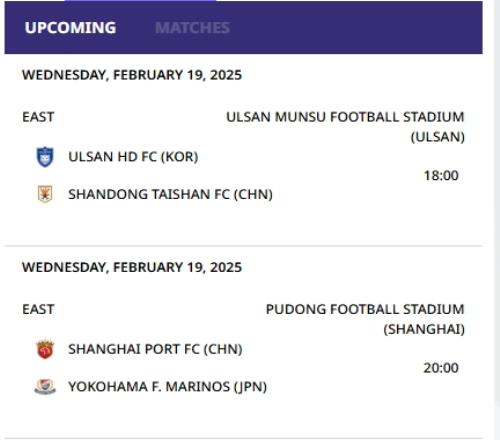The image size is (500, 440).
Task: Switch to the MATCHES tab
Action: [x=192, y=28]
